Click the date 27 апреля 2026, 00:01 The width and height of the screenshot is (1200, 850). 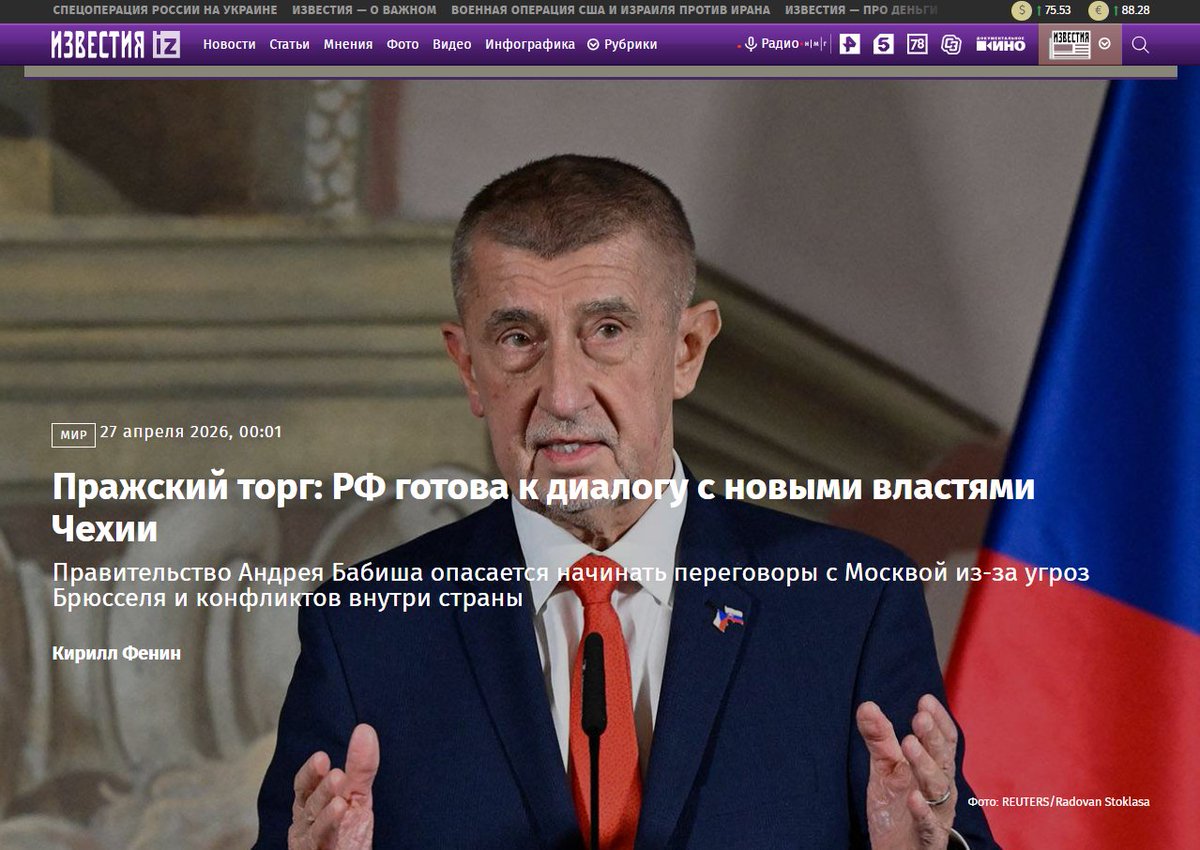(191, 432)
